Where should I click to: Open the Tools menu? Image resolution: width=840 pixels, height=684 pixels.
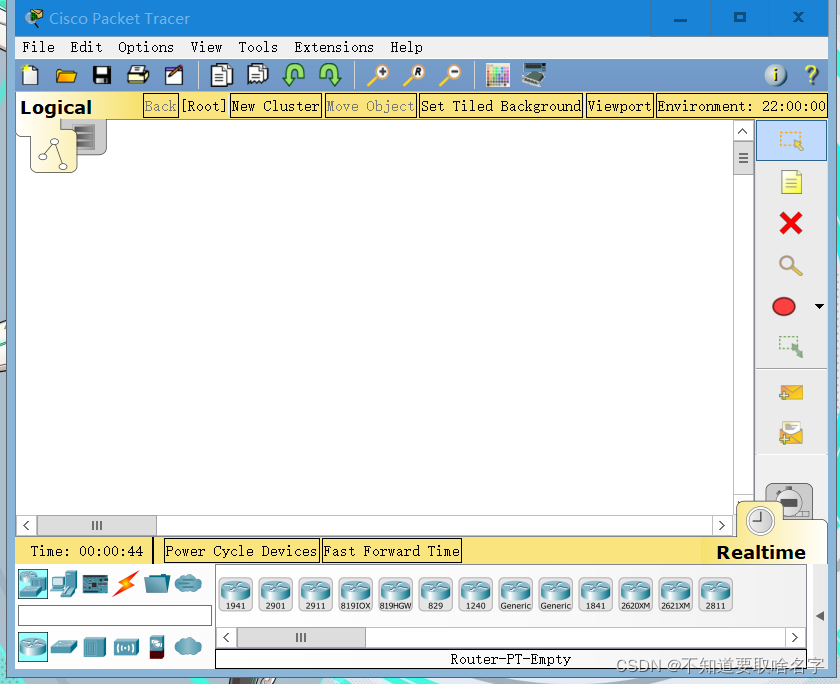click(x=258, y=47)
